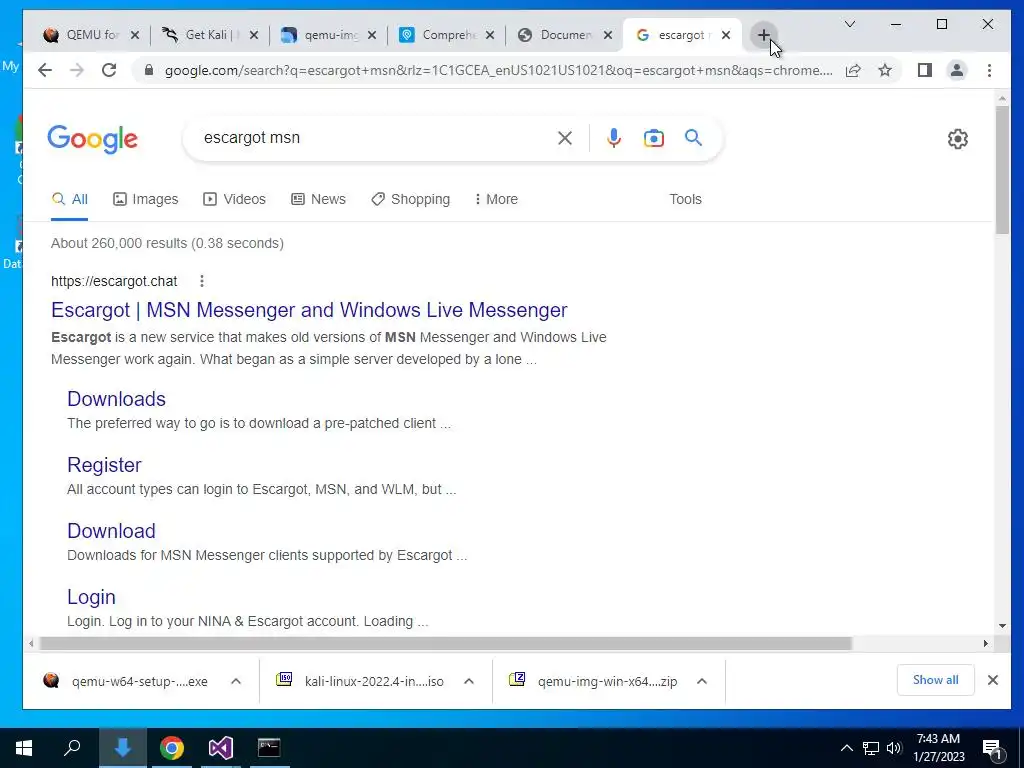Close the Comprehensive tab
Viewport: 1024px width, 768px height.
pos(490,35)
